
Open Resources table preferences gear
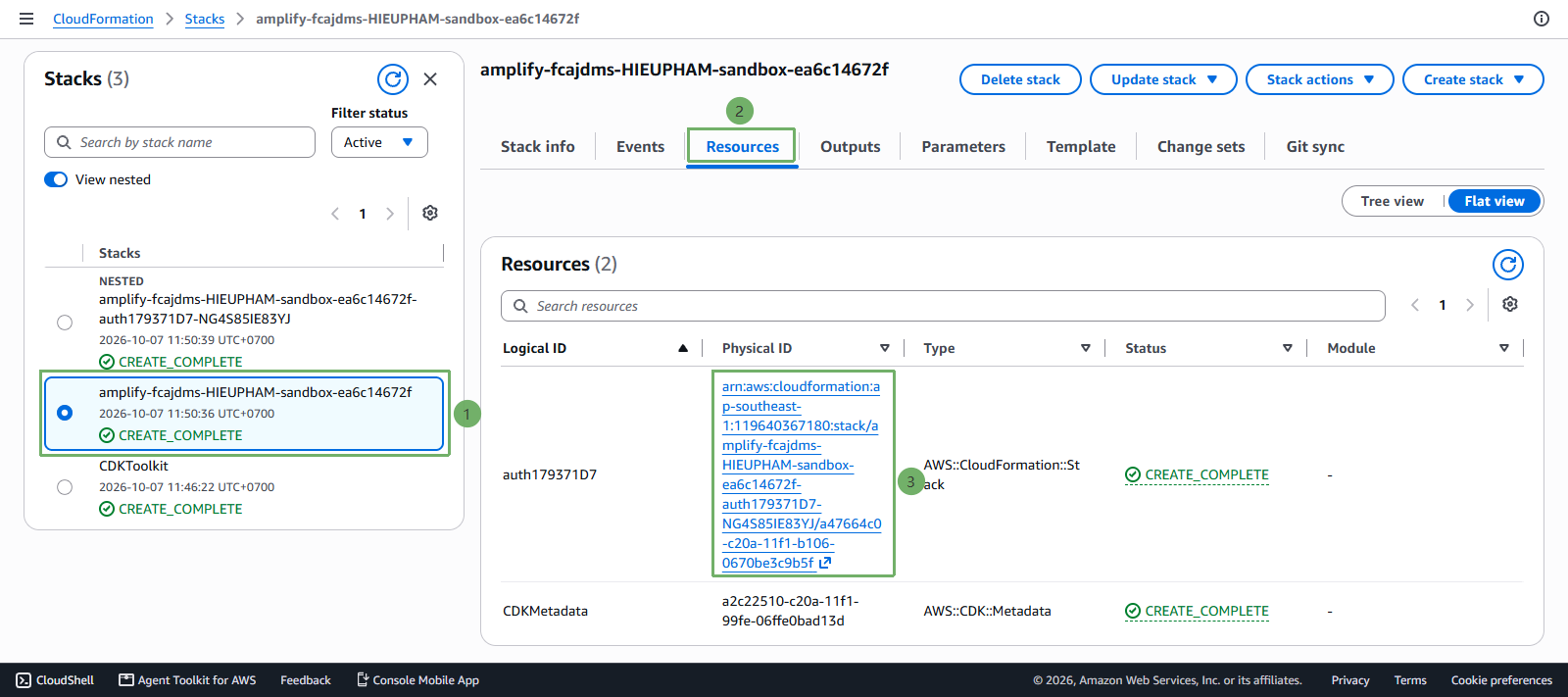pos(1510,305)
